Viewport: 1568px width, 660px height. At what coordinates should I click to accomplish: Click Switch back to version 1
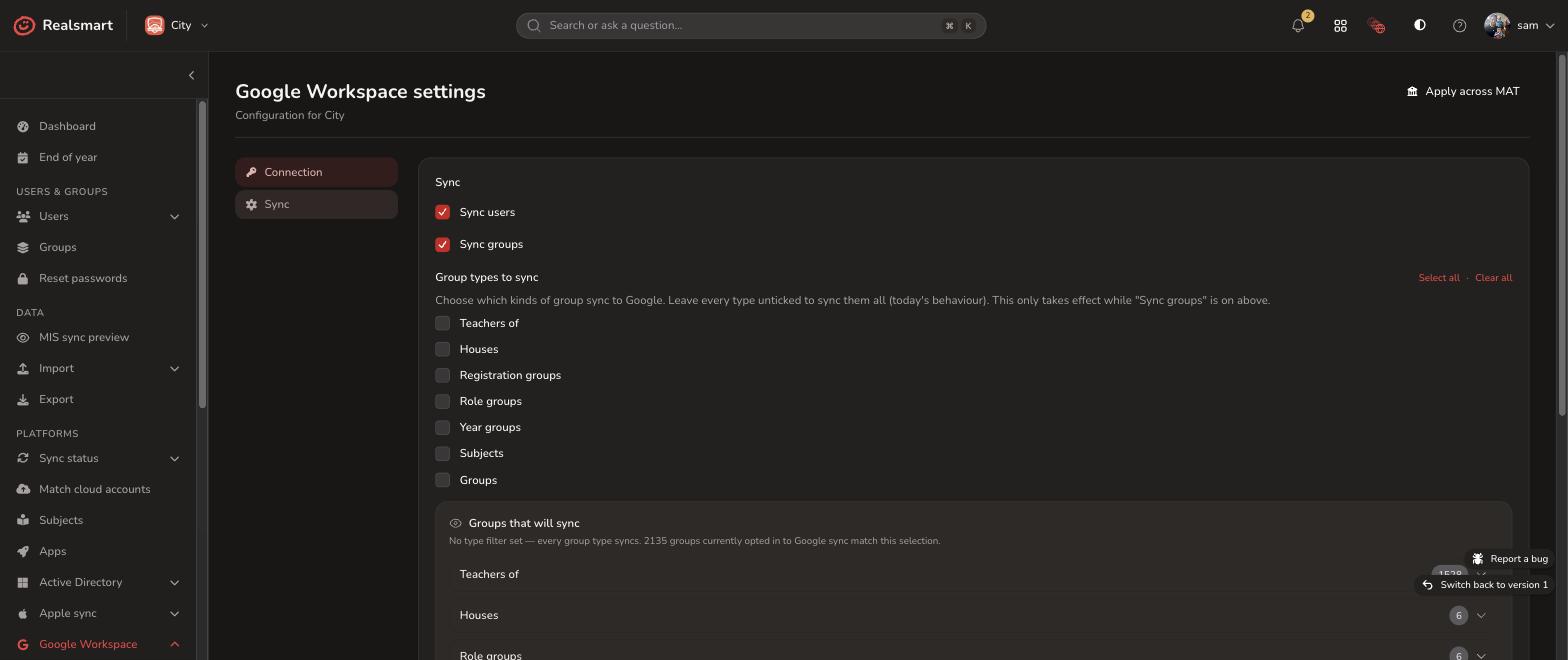[1484, 585]
